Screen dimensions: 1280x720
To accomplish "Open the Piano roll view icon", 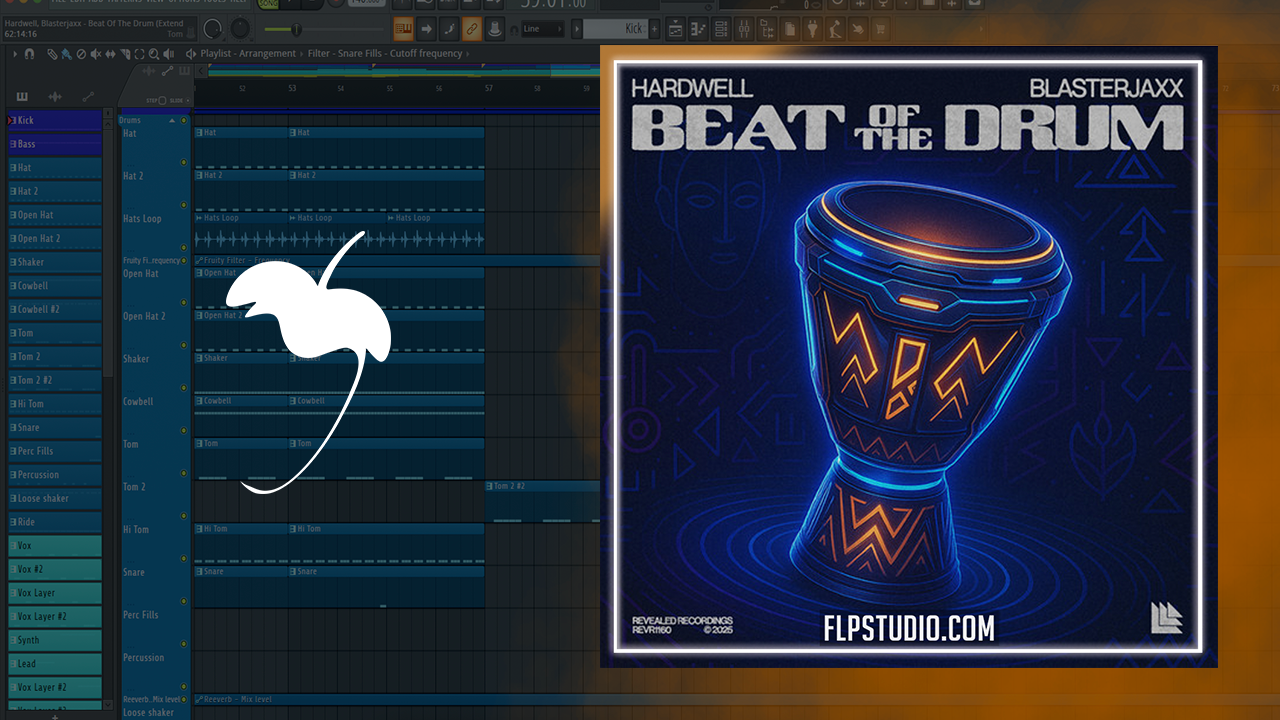I will pyautogui.click(x=698, y=29).
